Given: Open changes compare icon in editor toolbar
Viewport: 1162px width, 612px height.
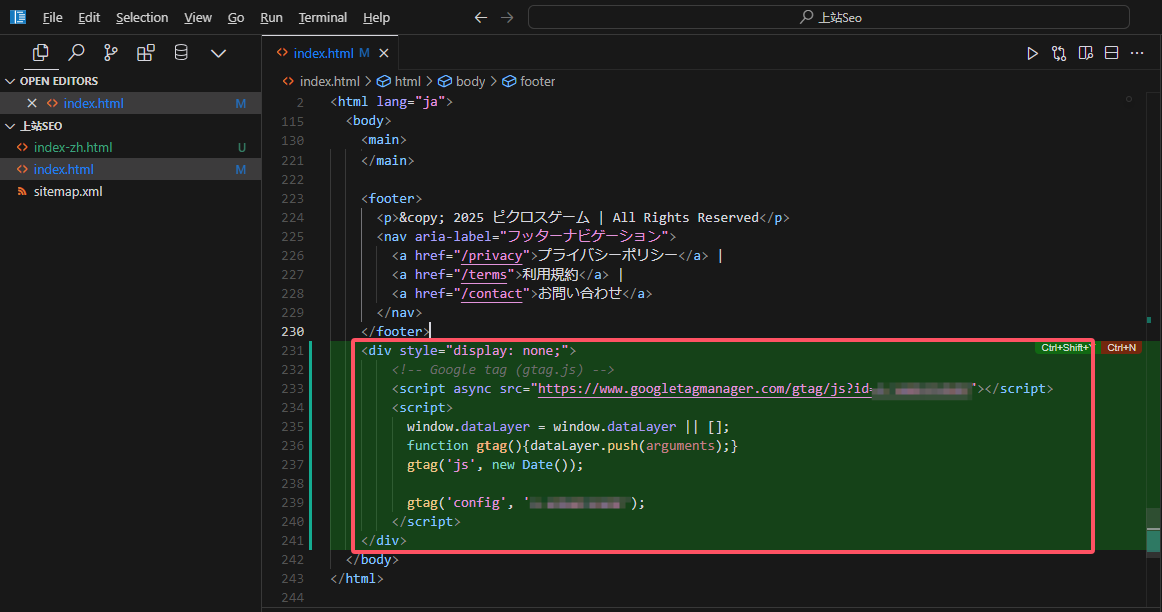Looking at the screenshot, I should (1059, 53).
